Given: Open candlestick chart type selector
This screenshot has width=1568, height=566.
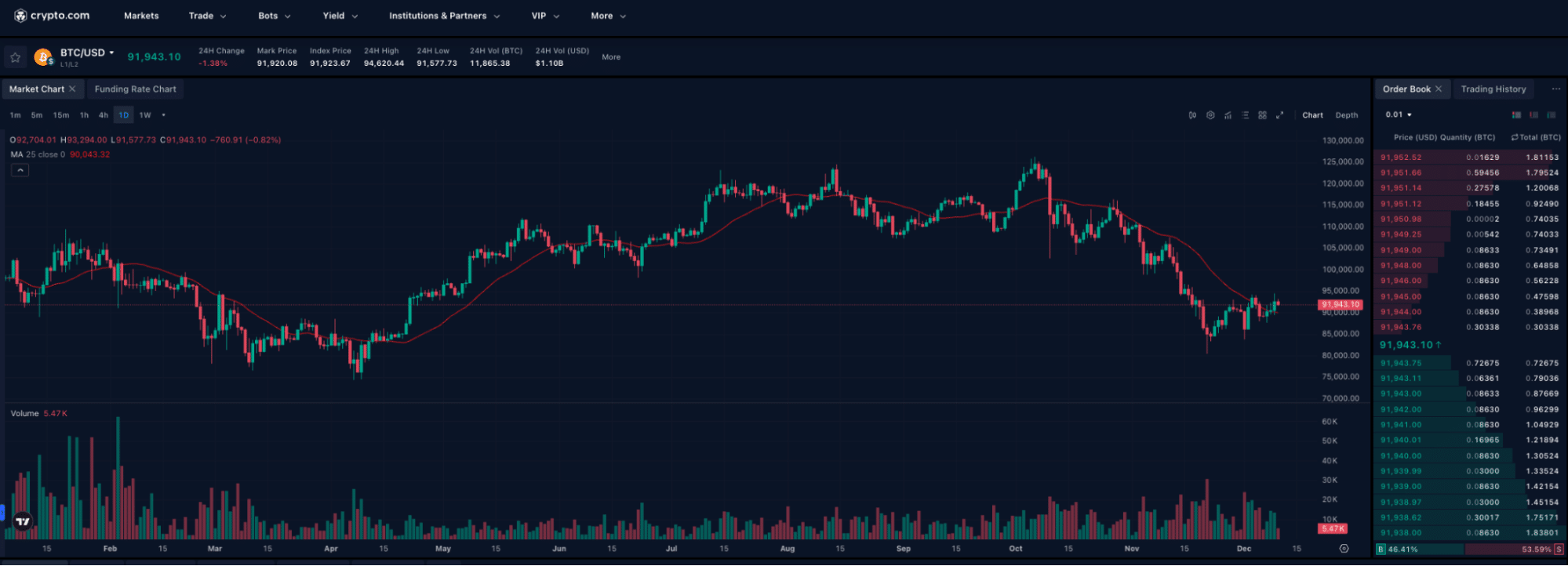Looking at the screenshot, I should point(1192,115).
